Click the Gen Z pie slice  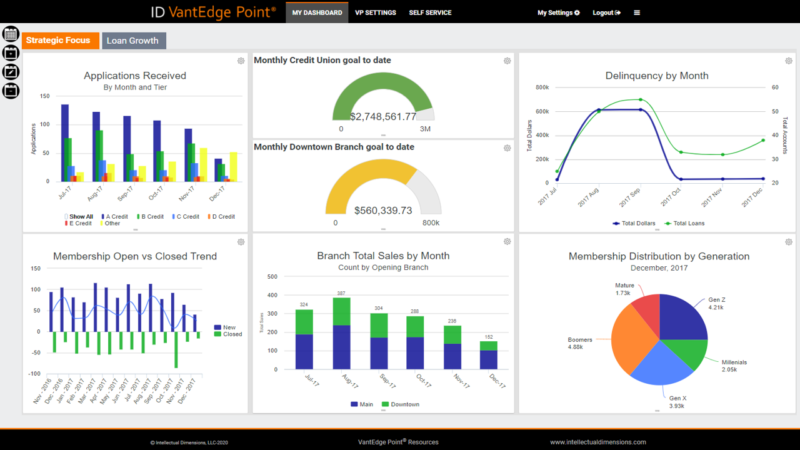[681, 319]
